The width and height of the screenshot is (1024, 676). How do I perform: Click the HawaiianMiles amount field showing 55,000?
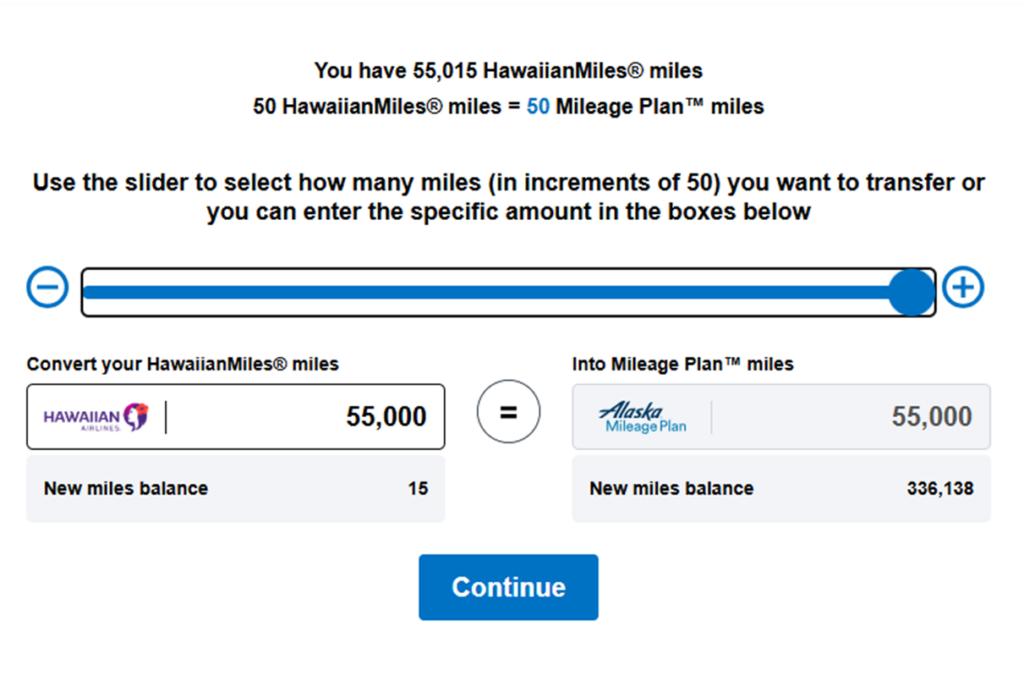click(x=236, y=417)
